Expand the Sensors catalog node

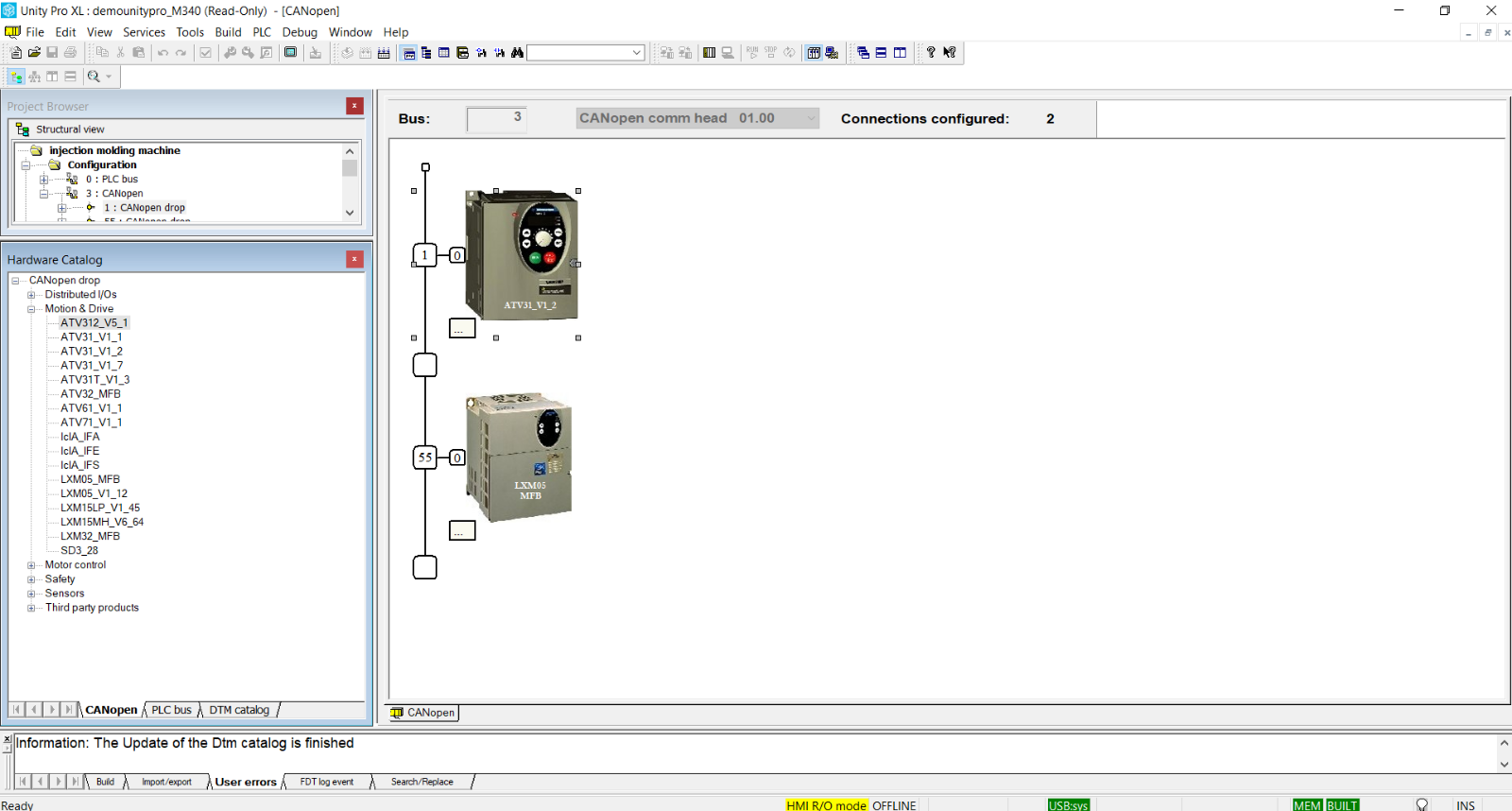[x=31, y=594]
